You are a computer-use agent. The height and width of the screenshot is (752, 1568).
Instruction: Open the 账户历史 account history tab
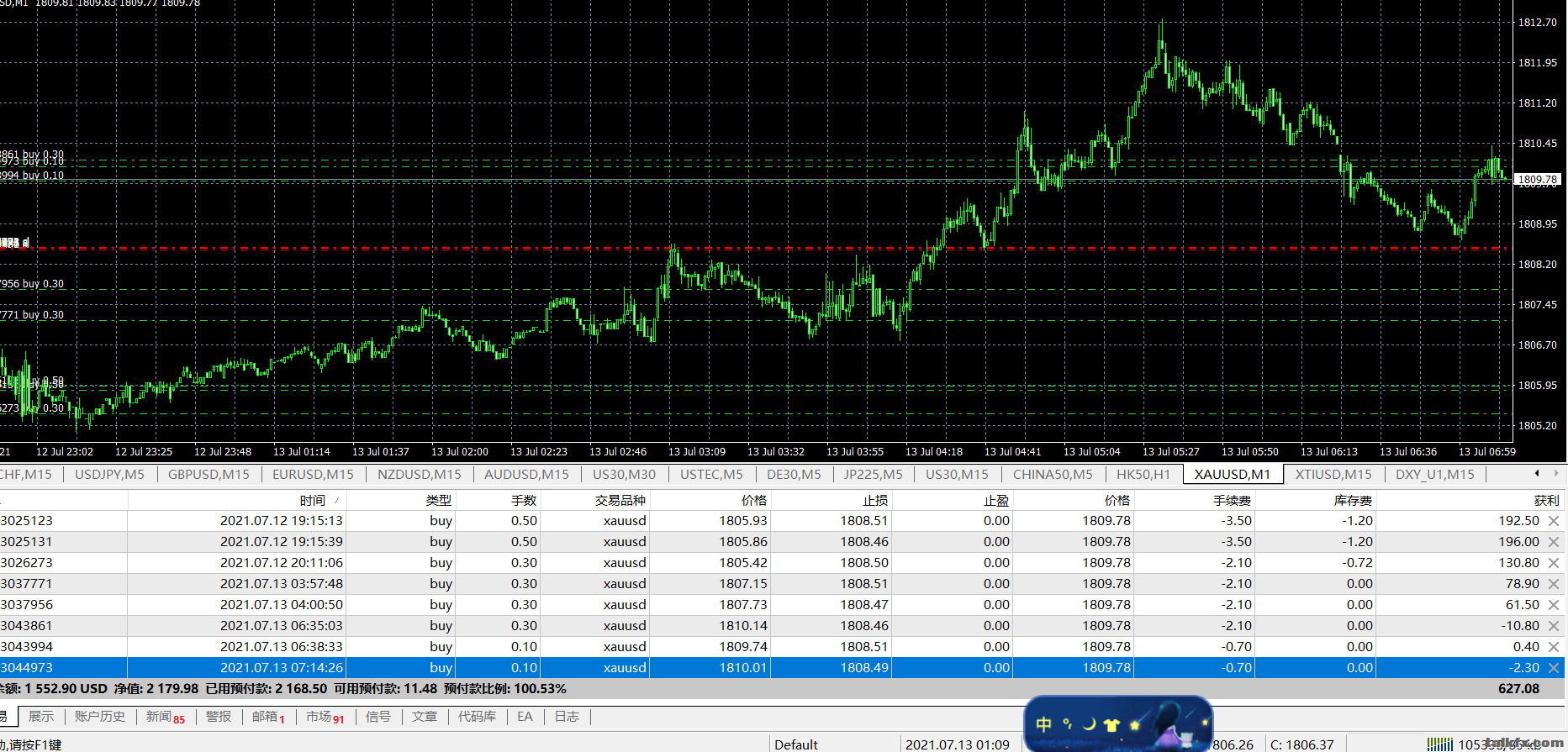(x=99, y=717)
